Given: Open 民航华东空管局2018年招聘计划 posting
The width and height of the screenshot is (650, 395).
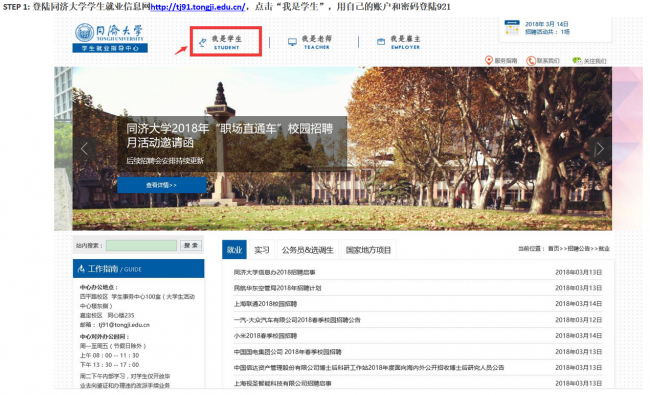Looking at the screenshot, I should (x=277, y=288).
